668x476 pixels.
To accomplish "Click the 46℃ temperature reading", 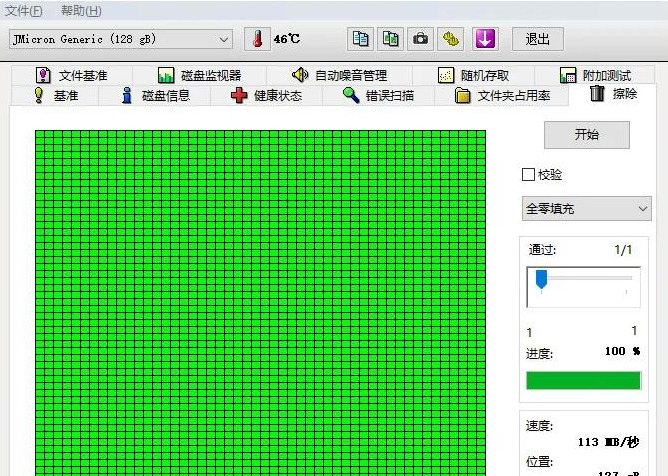I will click(x=287, y=39).
